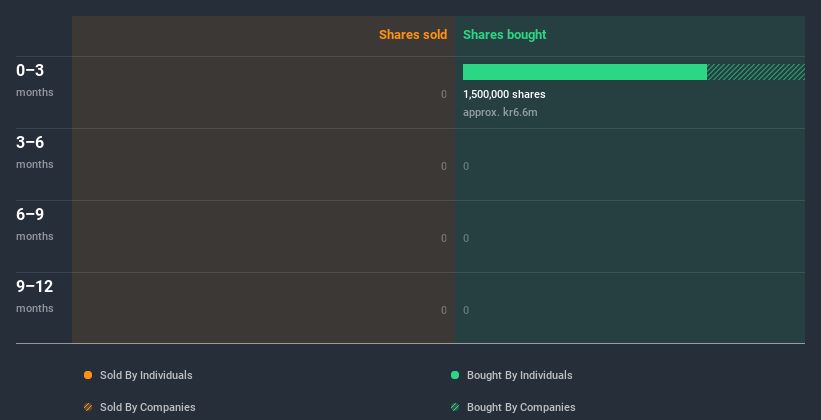Click the 1,500,000 shares value text
The image size is (821, 420).
point(504,94)
